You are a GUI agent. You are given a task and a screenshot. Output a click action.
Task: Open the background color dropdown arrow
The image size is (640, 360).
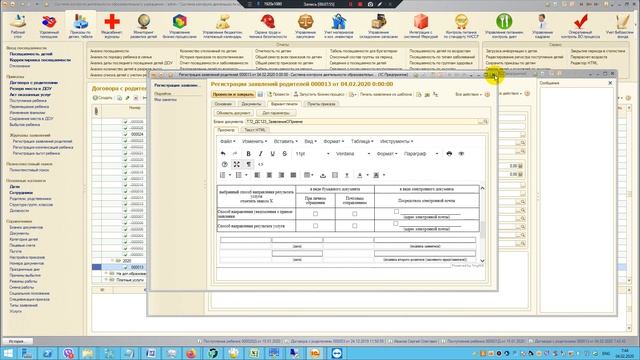coord(384,175)
